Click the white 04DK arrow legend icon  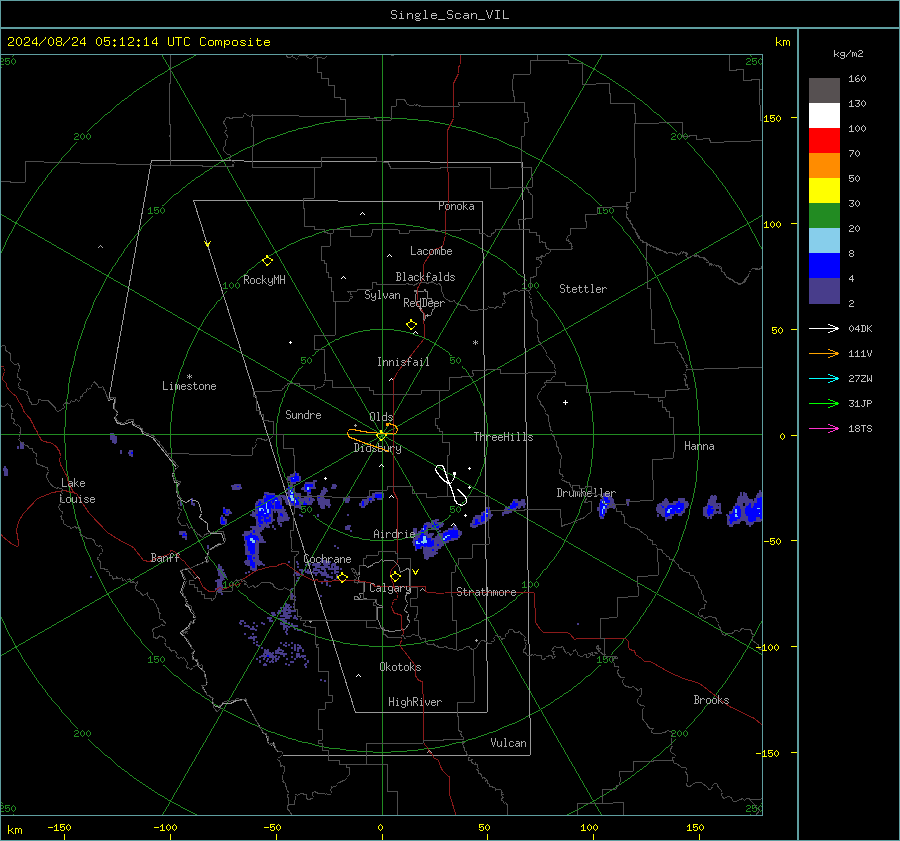pos(824,328)
